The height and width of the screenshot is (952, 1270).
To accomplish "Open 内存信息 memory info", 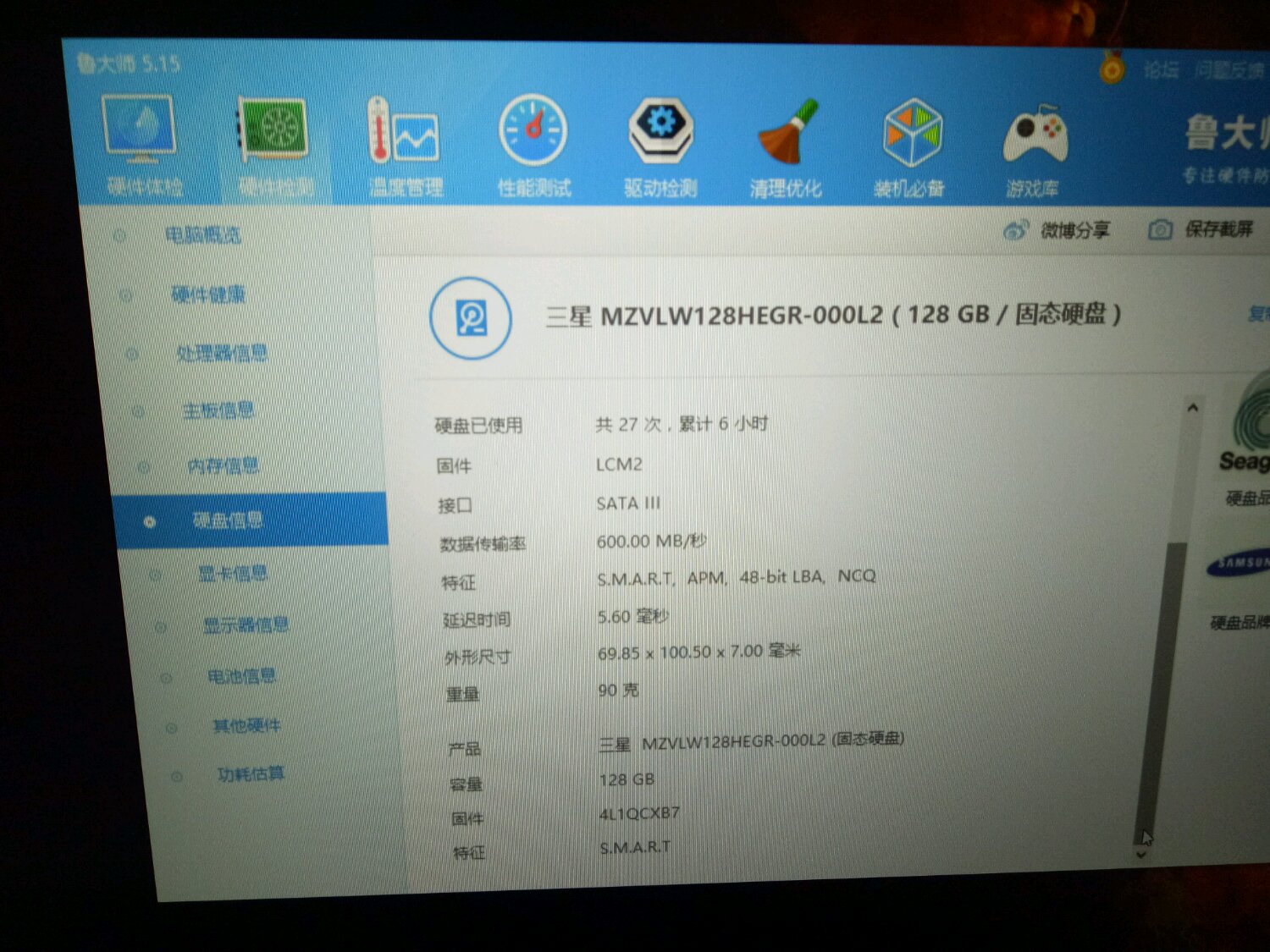I will tap(224, 465).
